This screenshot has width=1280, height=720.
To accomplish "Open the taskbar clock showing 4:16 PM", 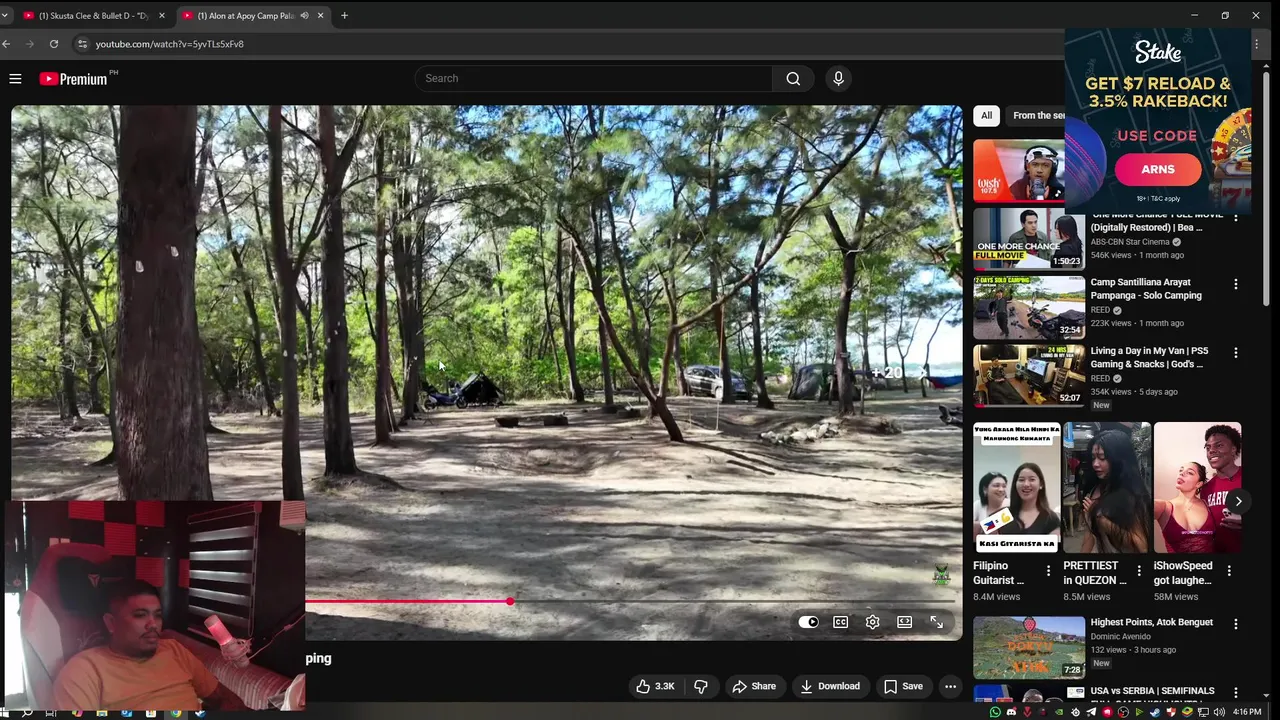I will coord(1247,712).
